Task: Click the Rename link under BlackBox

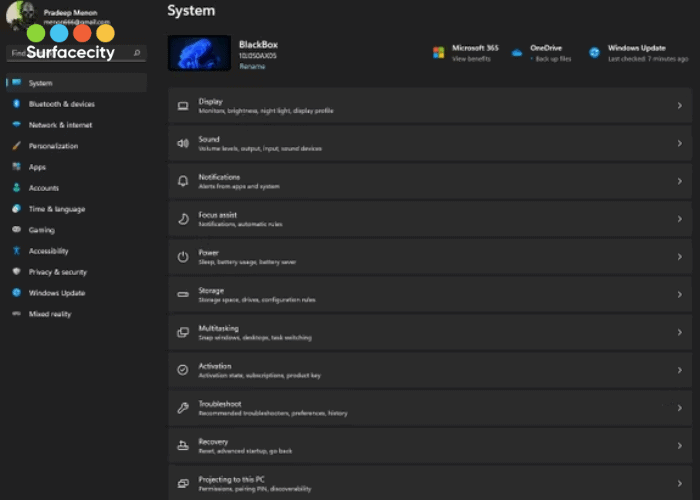Action: (x=250, y=65)
